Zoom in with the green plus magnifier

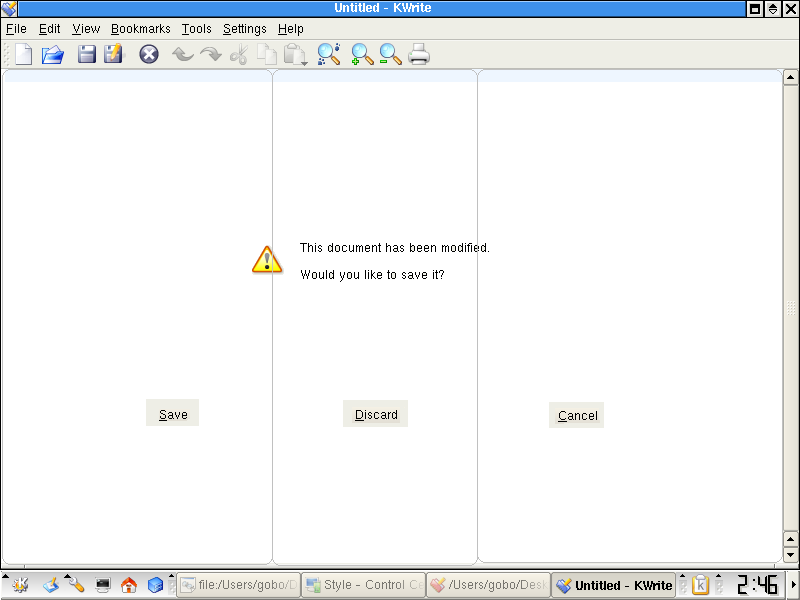click(x=362, y=54)
